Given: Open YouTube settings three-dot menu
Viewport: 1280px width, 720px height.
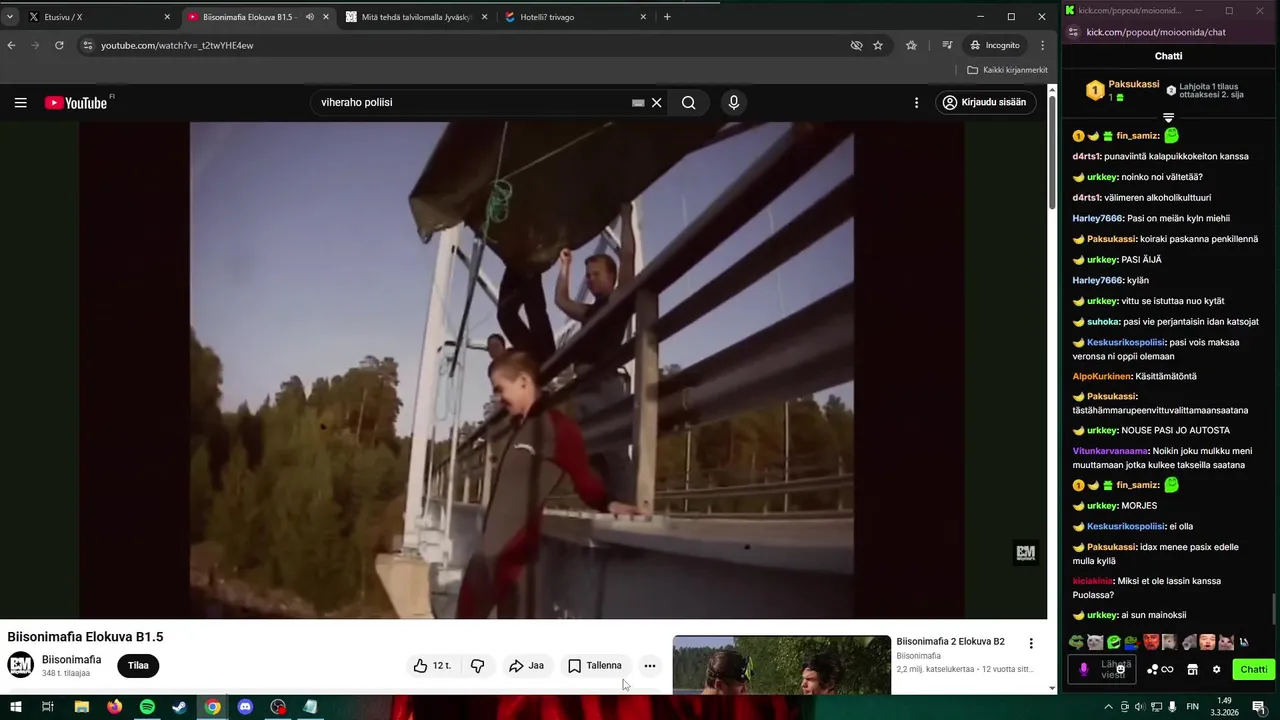Looking at the screenshot, I should tap(916, 102).
